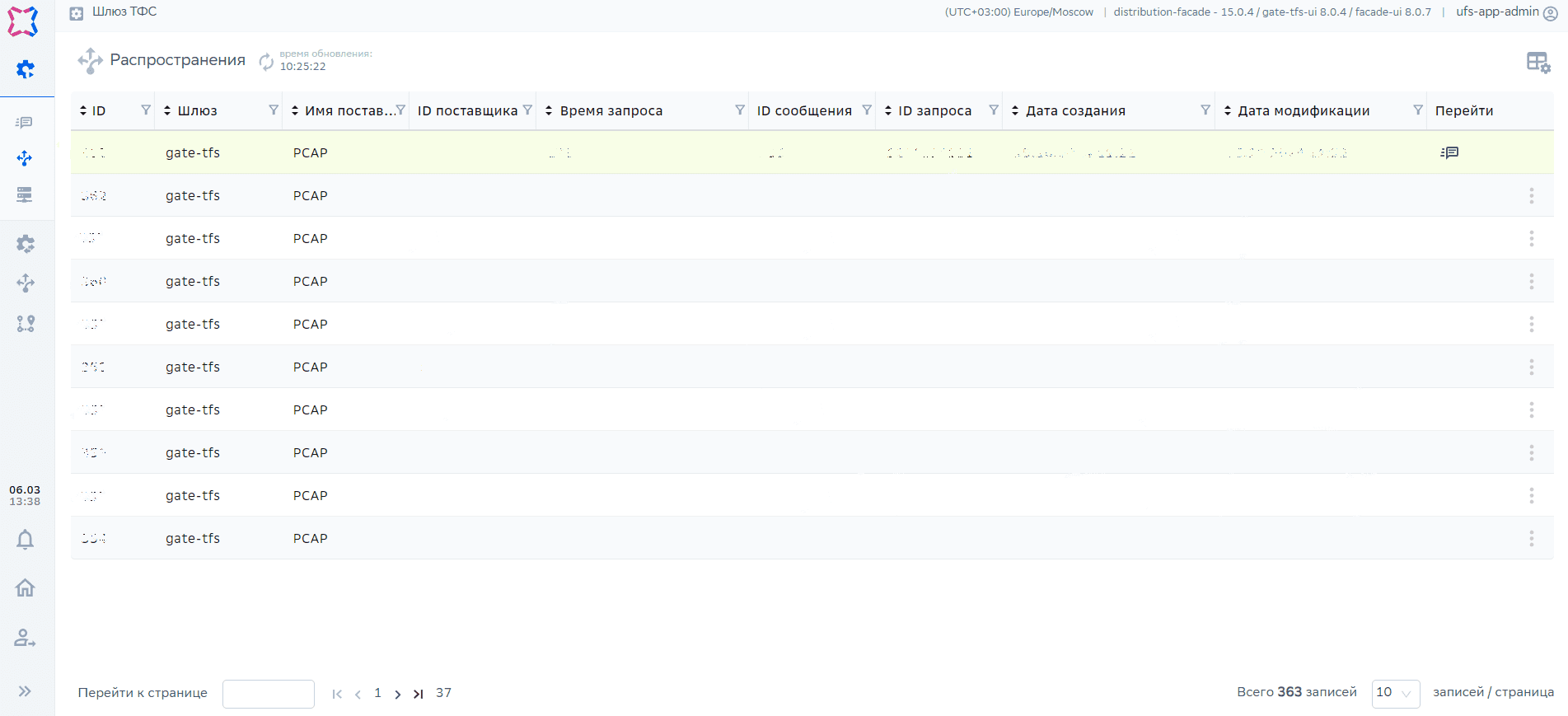Go to next page arrow

[x=398, y=694]
